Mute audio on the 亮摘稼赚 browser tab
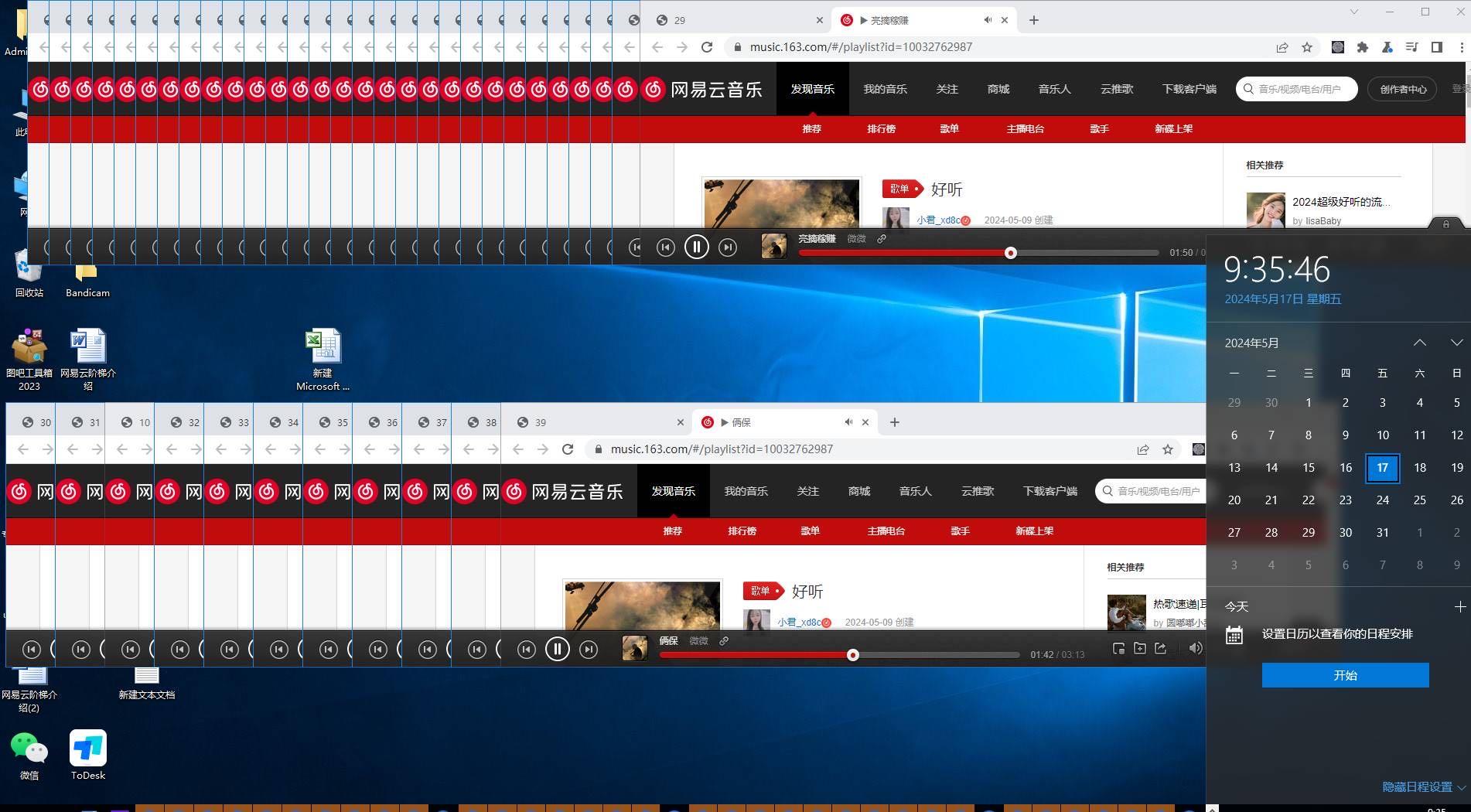The height and width of the screenshot is (812, 1471). pyautogui.click(x=988, y=19)
